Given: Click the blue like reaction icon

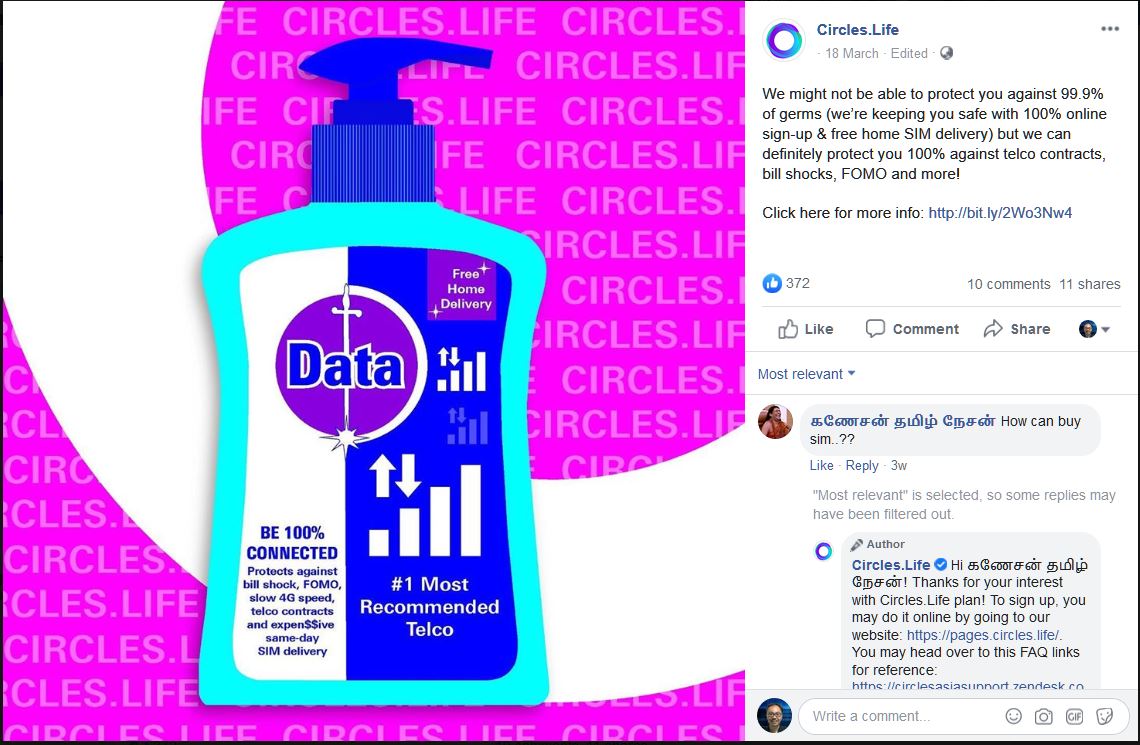Looking at the screenshot, I should click(x=771, y=283).
